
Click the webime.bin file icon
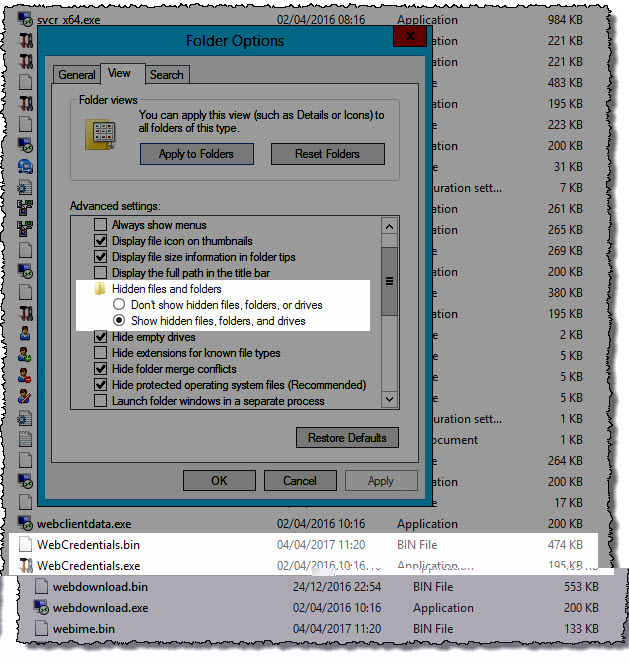tap(41, 628)
